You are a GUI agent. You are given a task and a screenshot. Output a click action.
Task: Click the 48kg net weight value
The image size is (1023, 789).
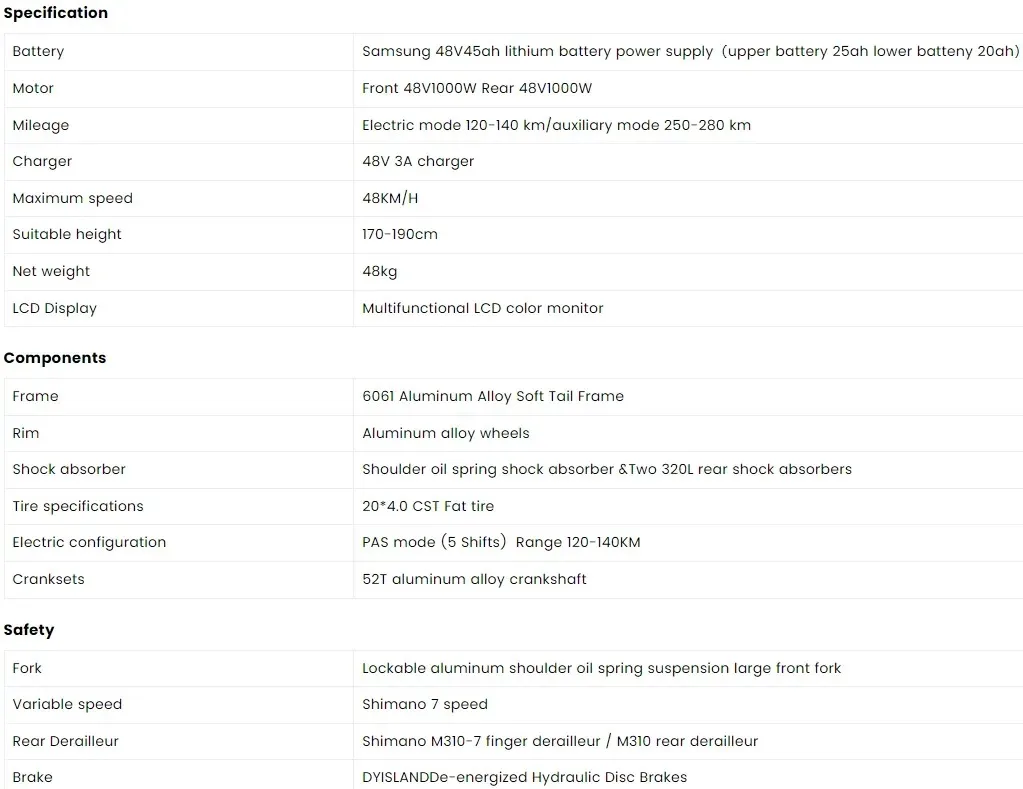point(380,271)
